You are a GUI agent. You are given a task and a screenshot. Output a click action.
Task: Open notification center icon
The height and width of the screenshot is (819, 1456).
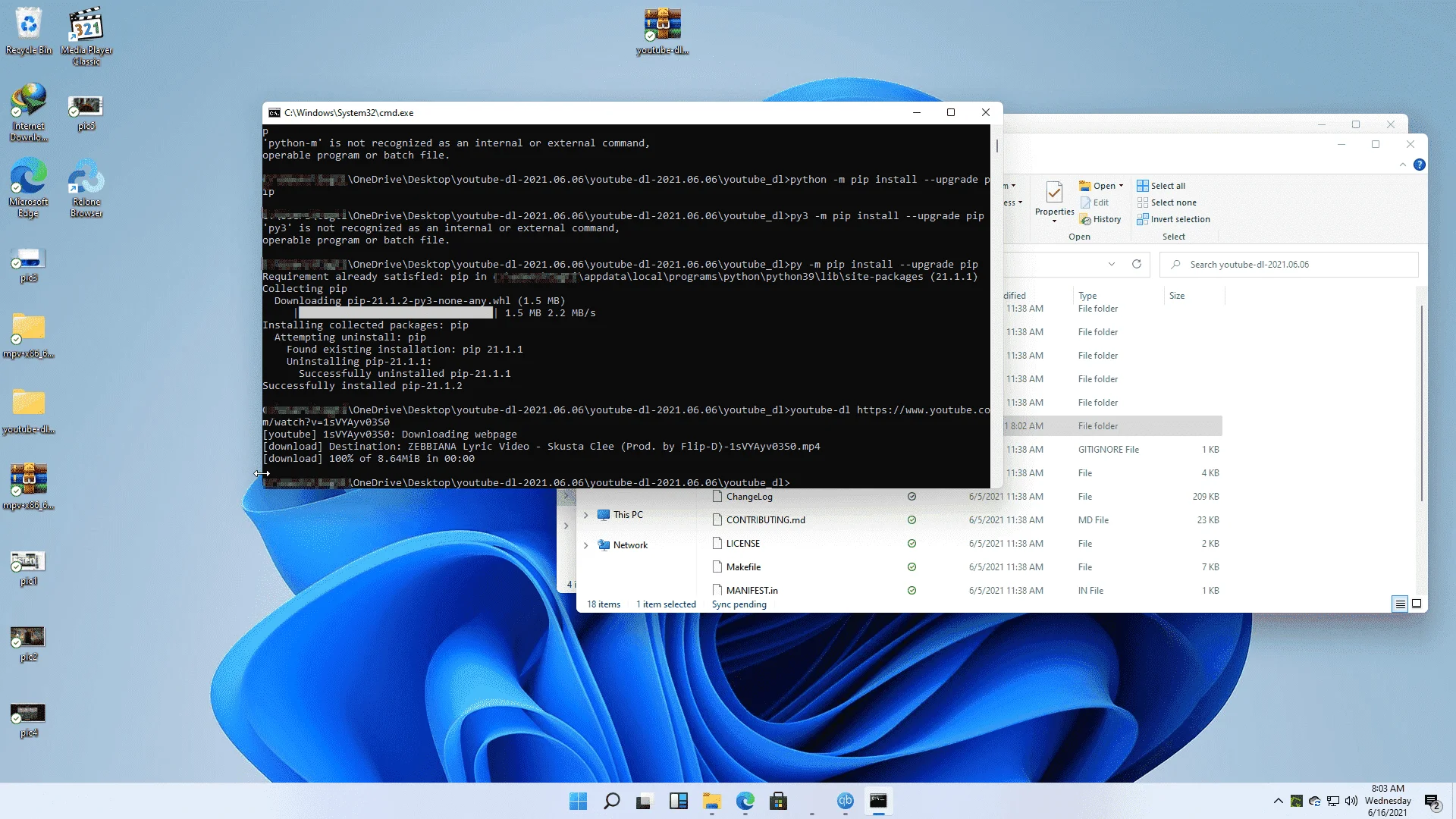[x=1432, y=802]
